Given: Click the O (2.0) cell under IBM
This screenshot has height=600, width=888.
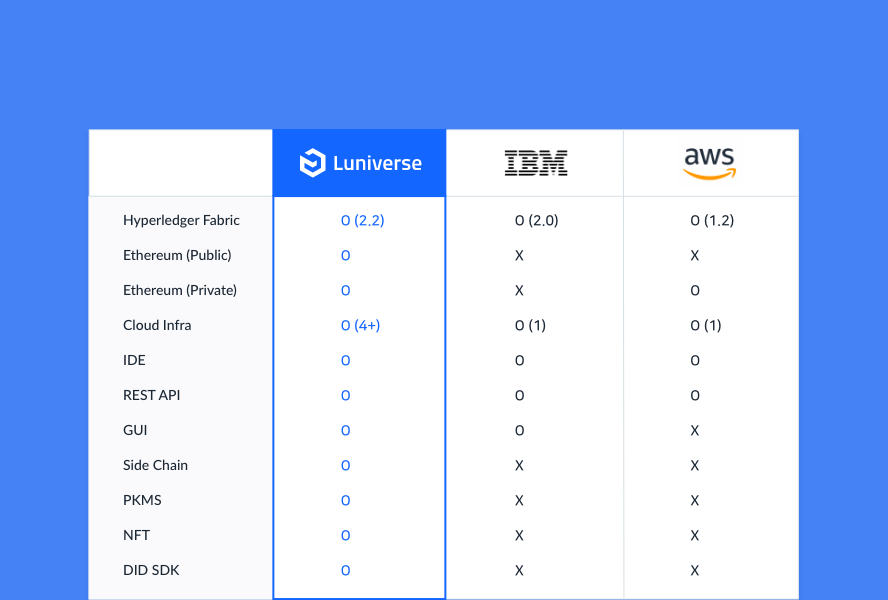Looking at the screenshot, I should click(537, 220).
